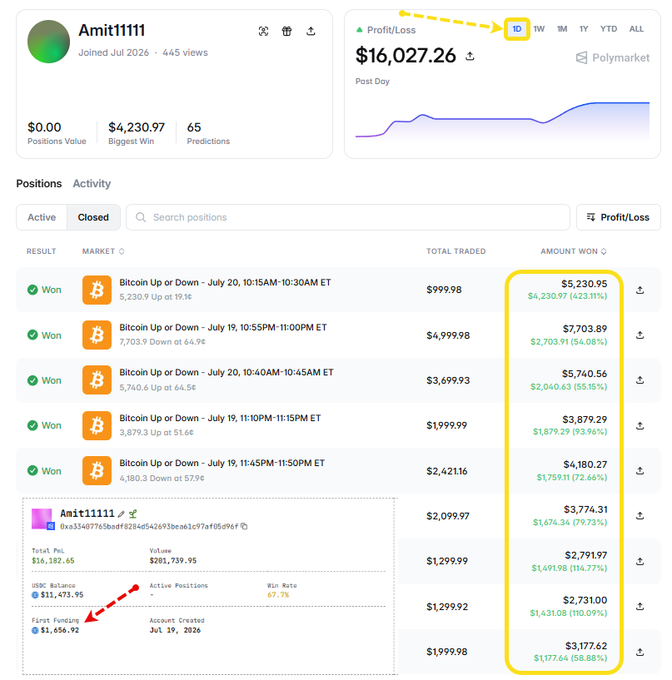This screenshot has height=680, width=672.
Task: Edit the Amit11111 name with pencil icon
Action: [121, 514]
